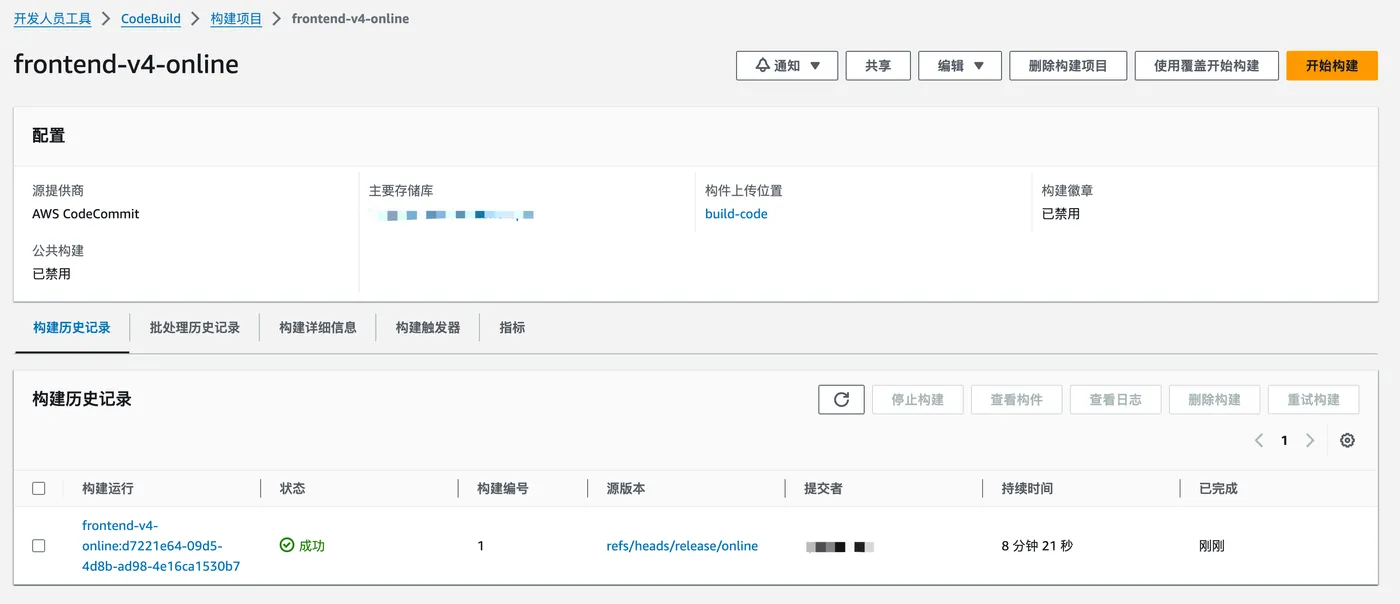Open the build-code artifact location link

[x=736, y=214]
